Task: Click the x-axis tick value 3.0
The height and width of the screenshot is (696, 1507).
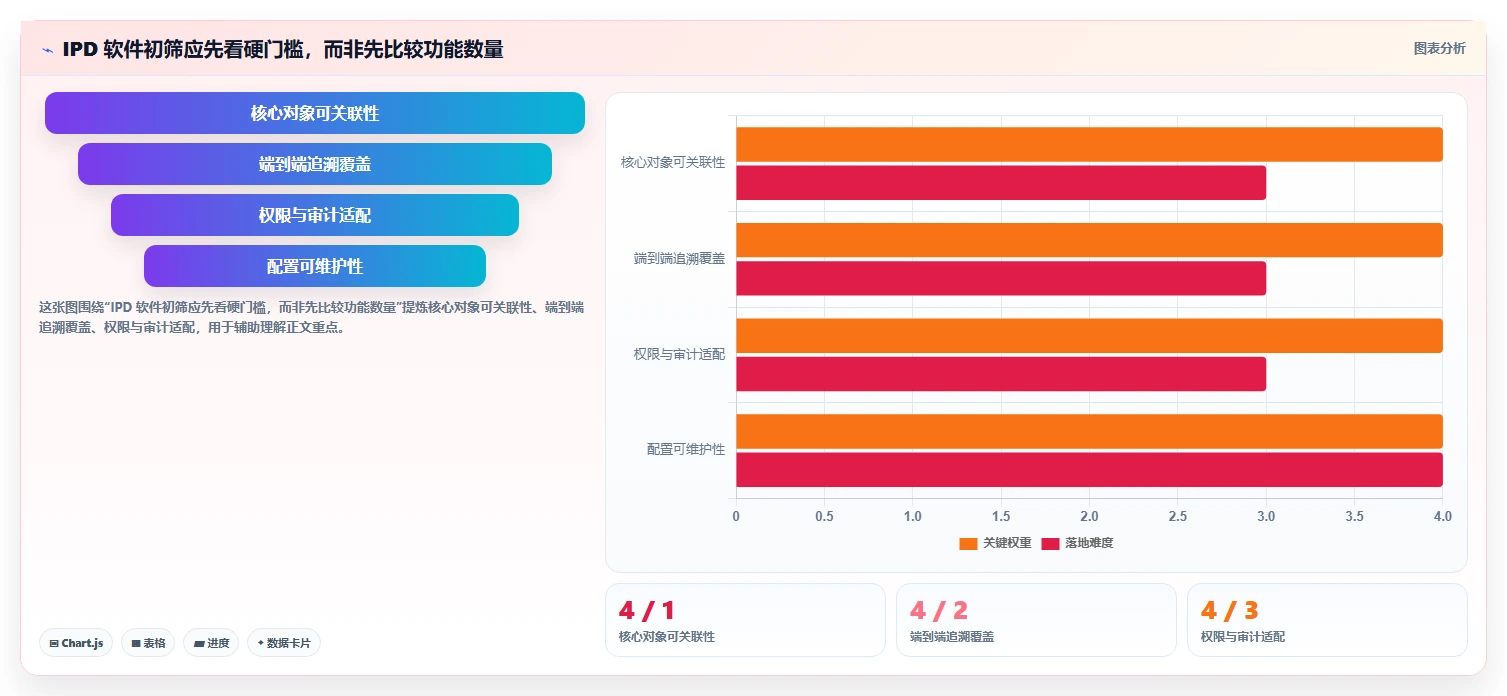Action: click(1266, 516)
